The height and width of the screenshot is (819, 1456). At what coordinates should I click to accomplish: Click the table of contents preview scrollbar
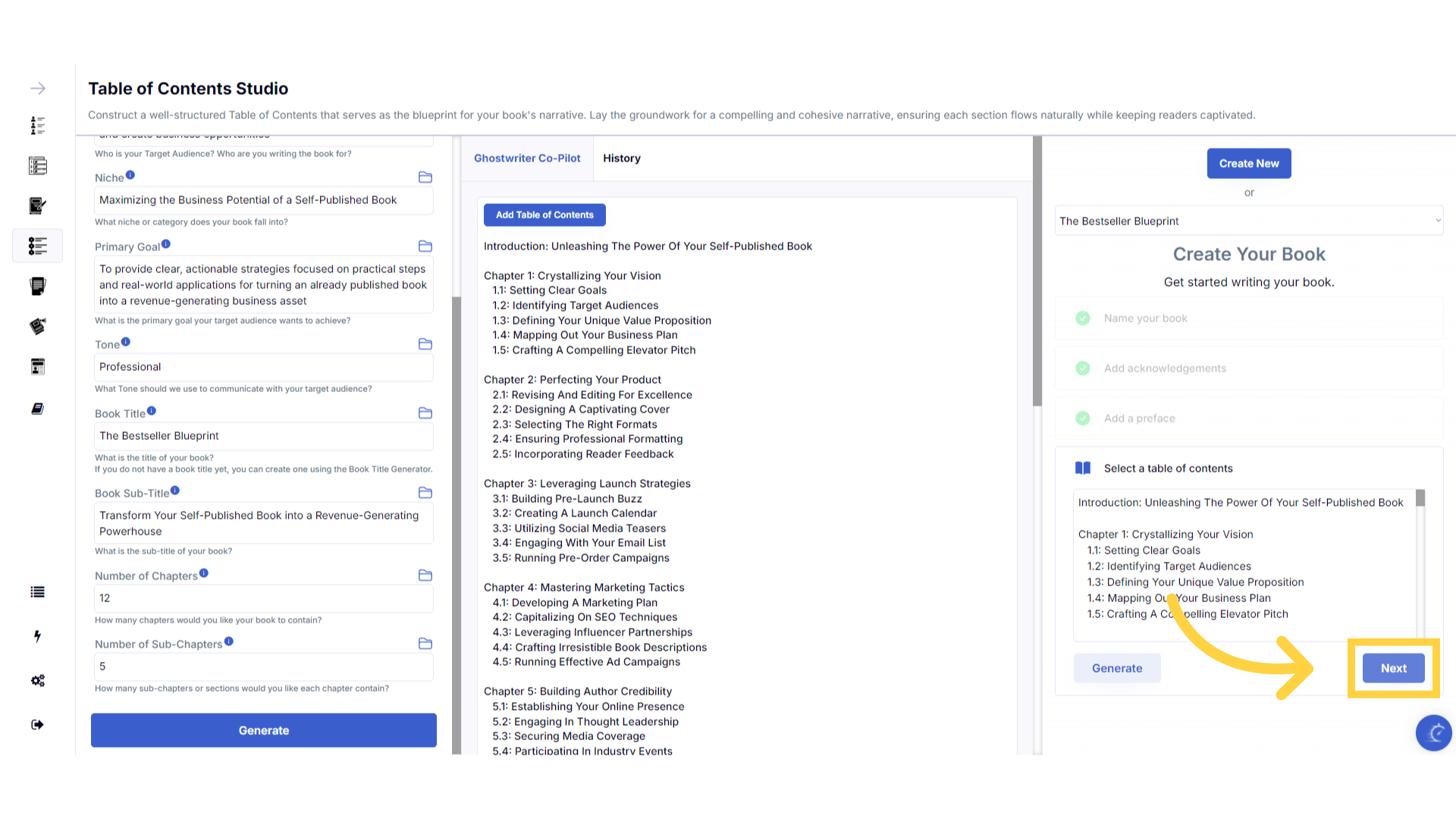pyautogui.click(x=1420, y=499)
